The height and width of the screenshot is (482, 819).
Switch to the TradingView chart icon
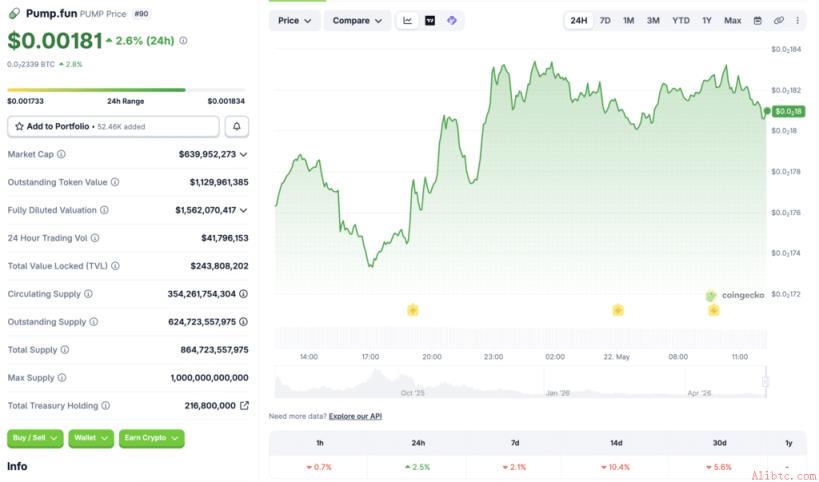430,21
